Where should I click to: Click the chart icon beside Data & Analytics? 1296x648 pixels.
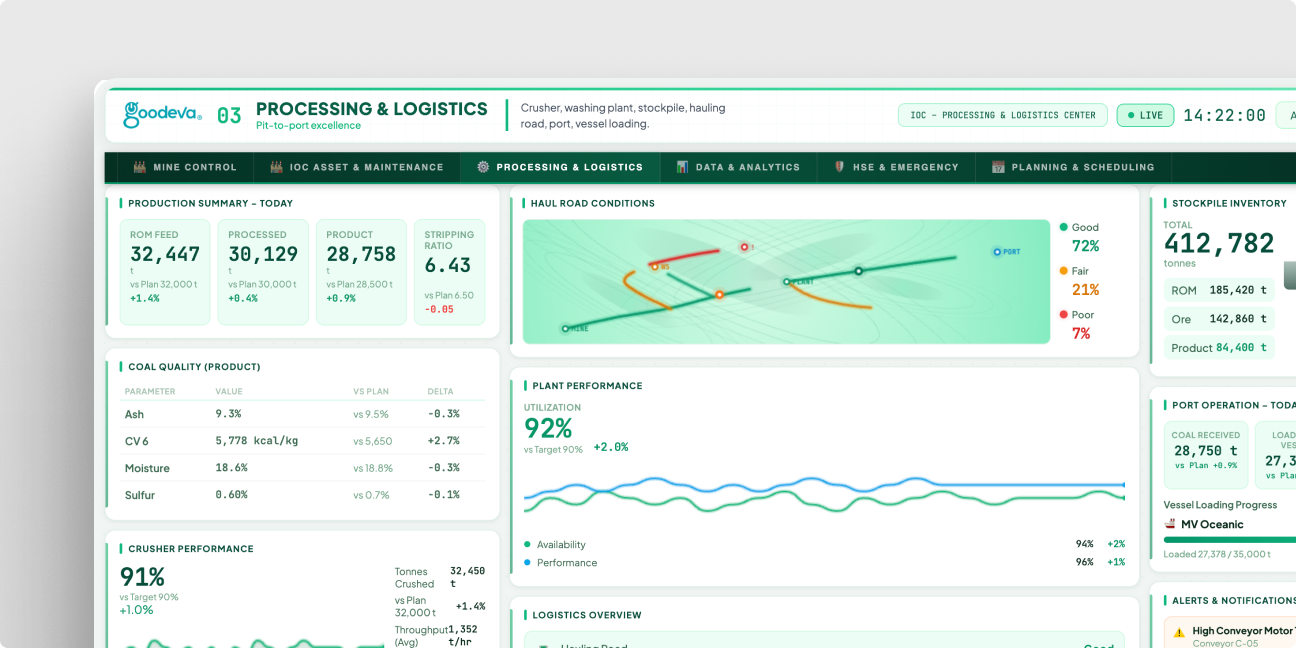(682, 167)
